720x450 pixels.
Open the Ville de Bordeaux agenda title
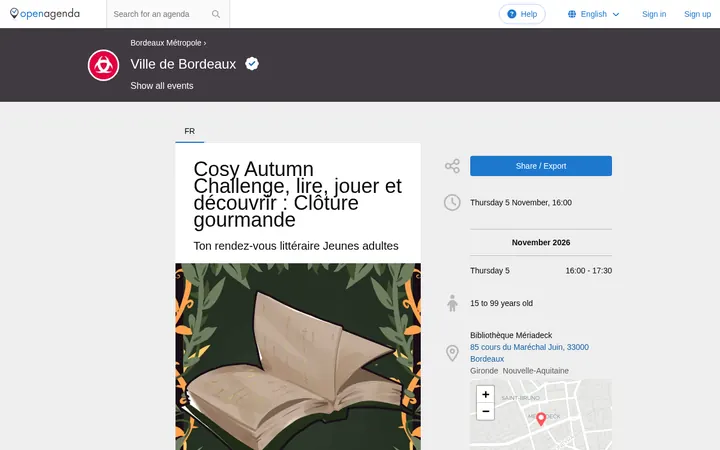183,64
